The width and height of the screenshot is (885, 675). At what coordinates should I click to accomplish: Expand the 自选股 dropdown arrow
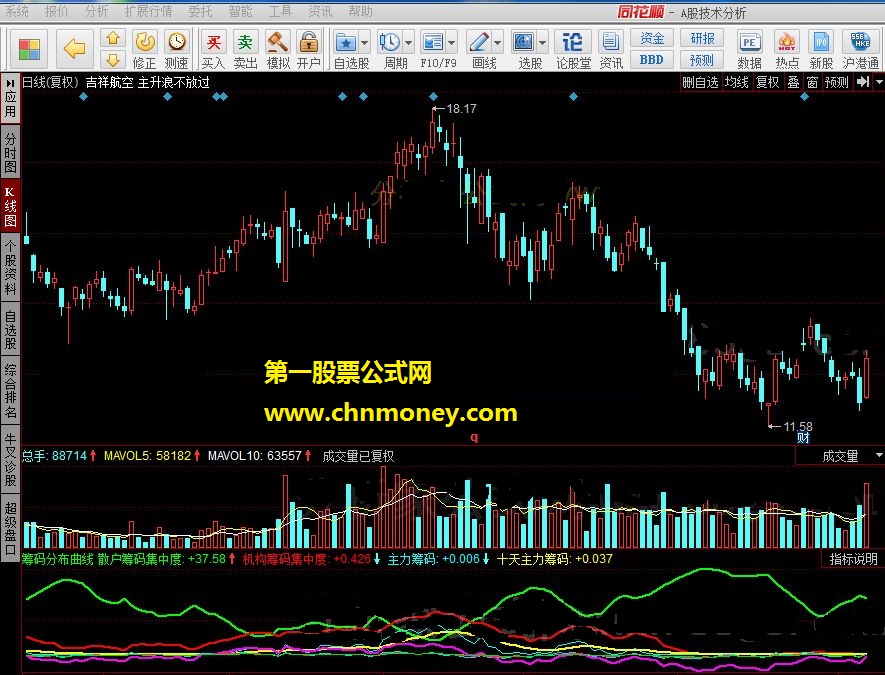tap(364, 43)
